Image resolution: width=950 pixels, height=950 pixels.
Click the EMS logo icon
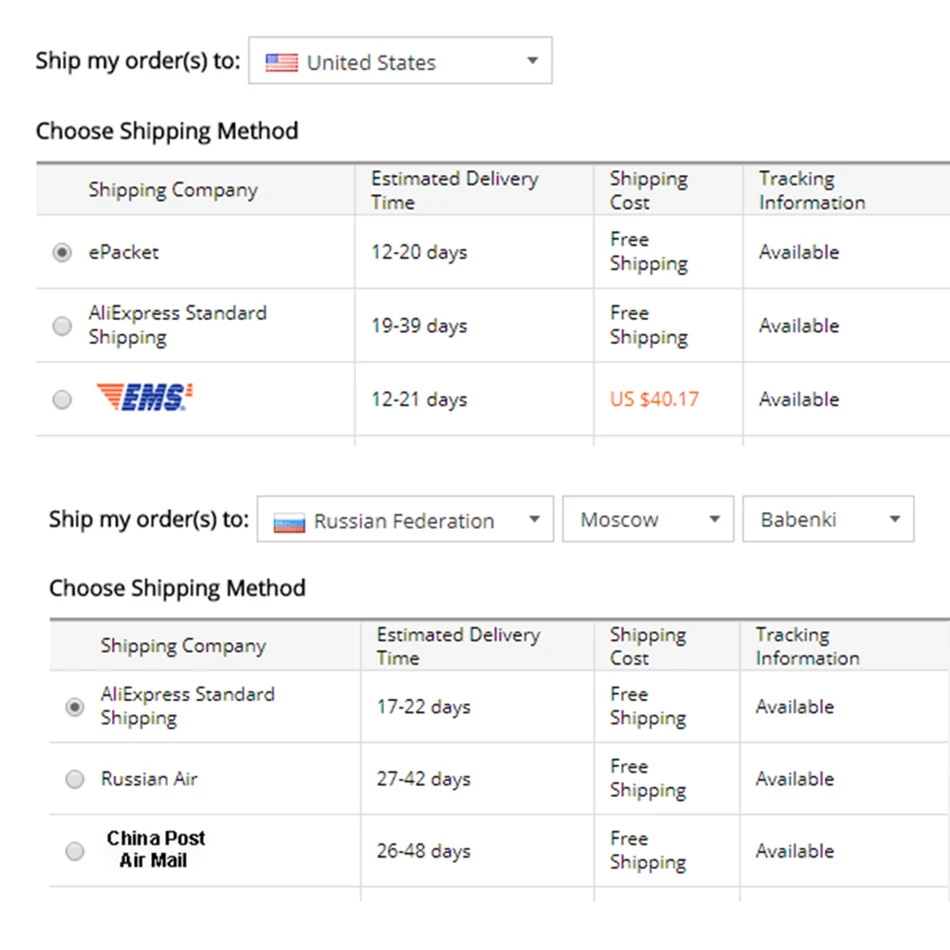tap(144, 398)
